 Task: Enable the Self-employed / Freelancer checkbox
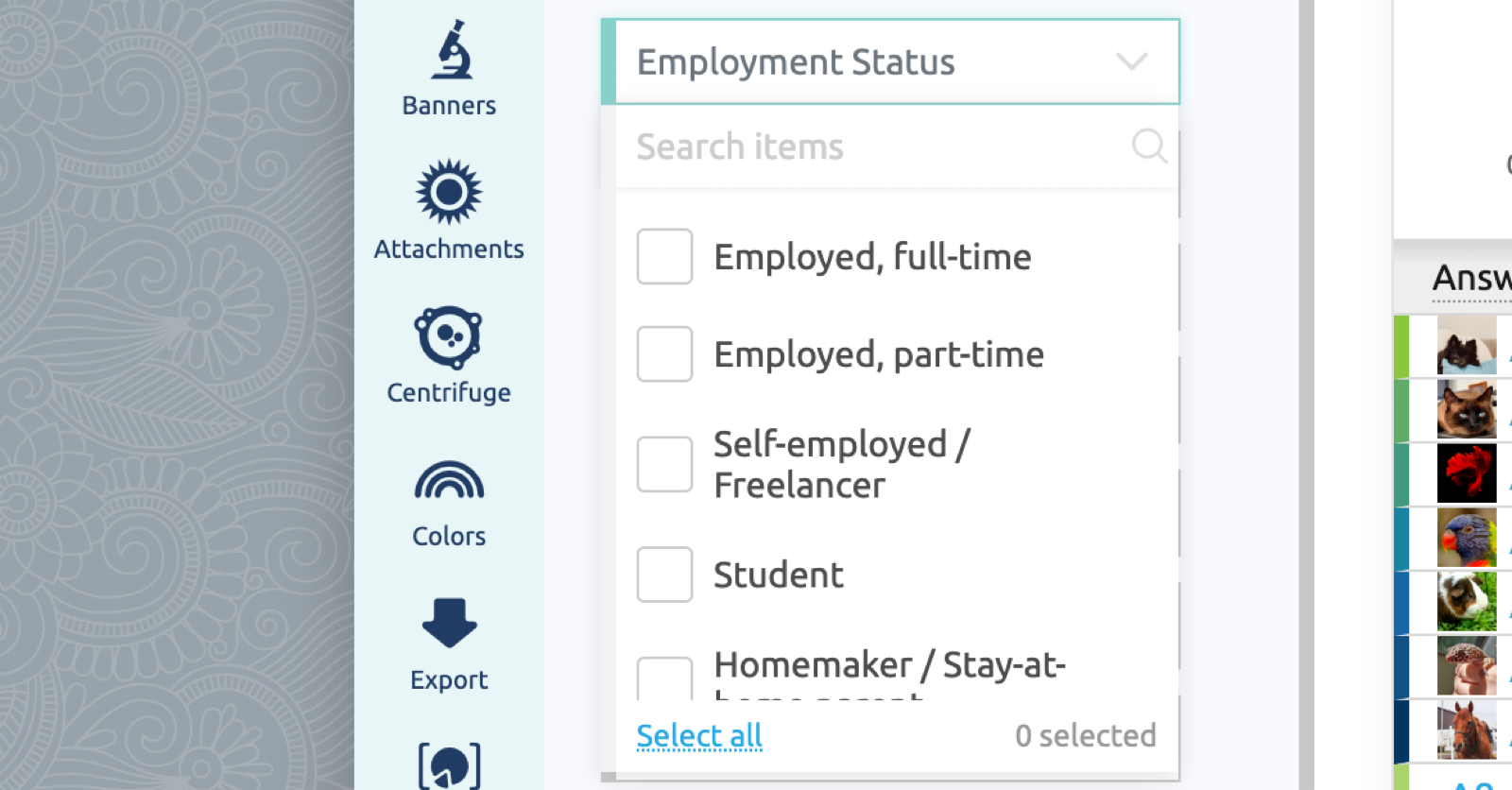coord(664,464)
